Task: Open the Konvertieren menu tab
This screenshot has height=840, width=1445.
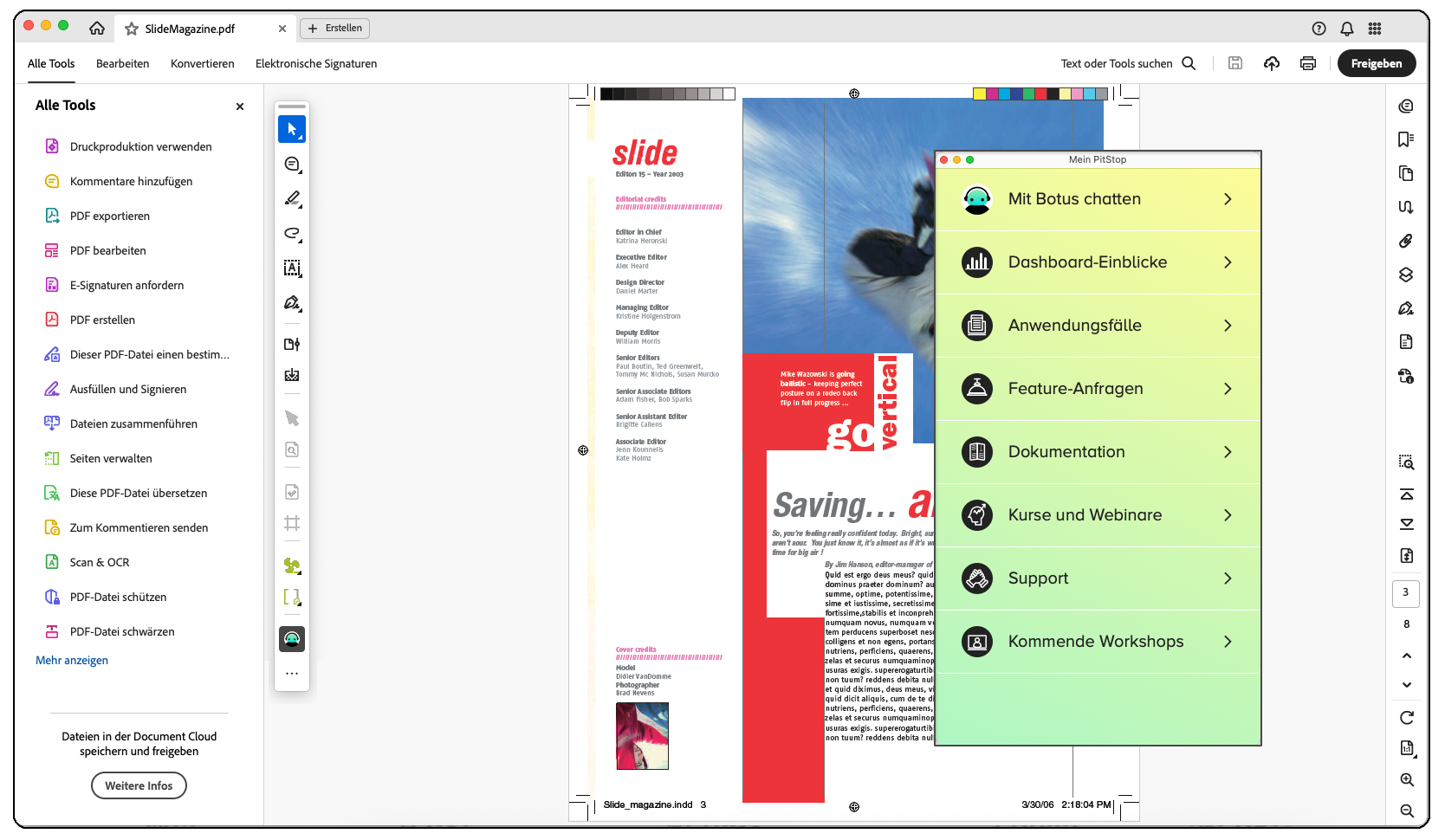Action: (202, 63)
